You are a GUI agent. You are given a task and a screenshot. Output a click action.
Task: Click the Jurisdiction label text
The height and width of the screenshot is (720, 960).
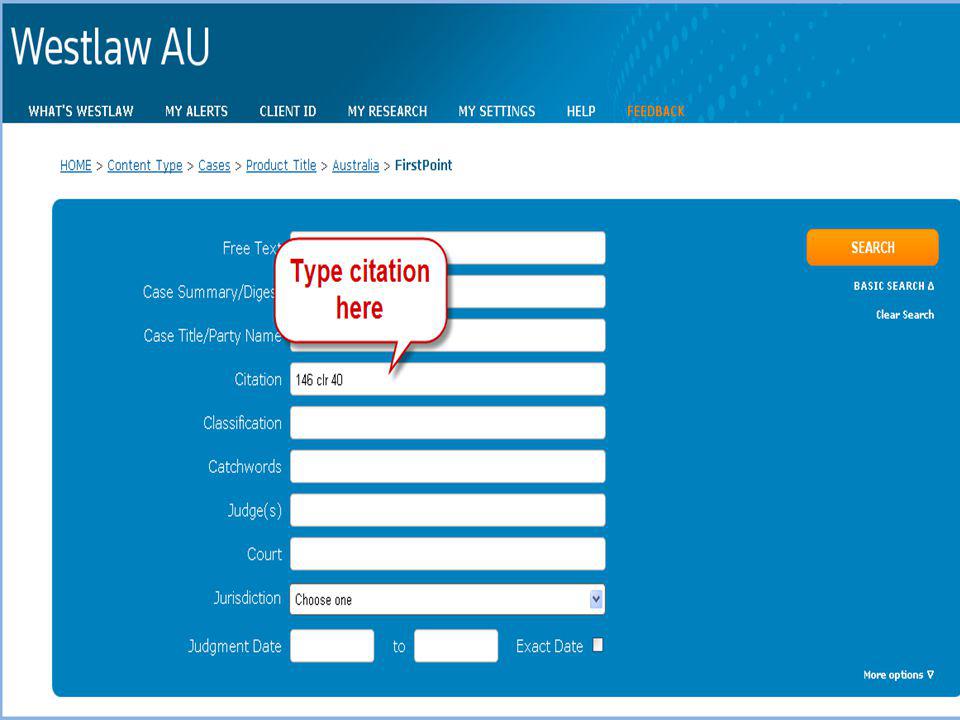tap(247, 598)
